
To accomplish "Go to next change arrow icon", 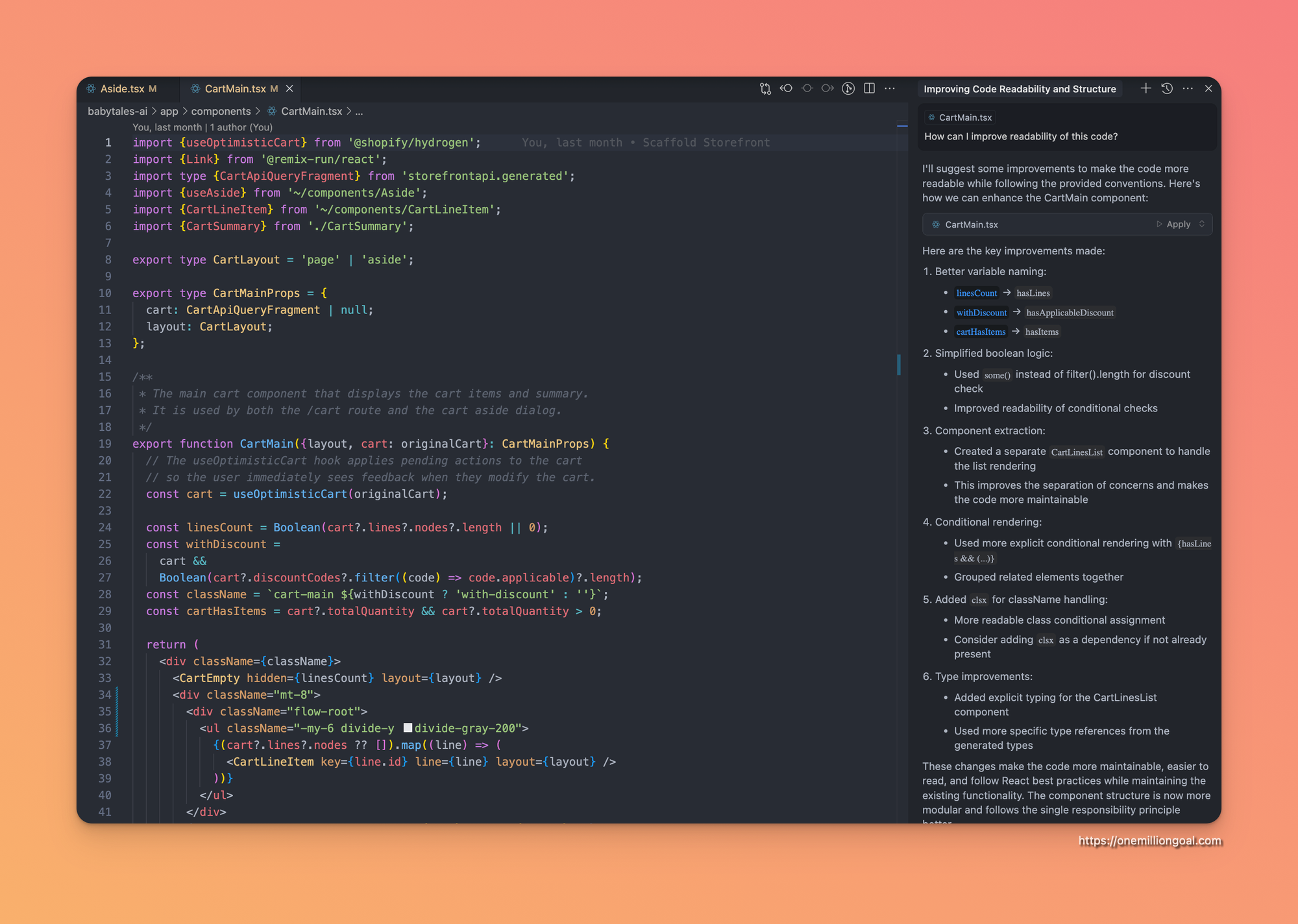I will [827, 89].
